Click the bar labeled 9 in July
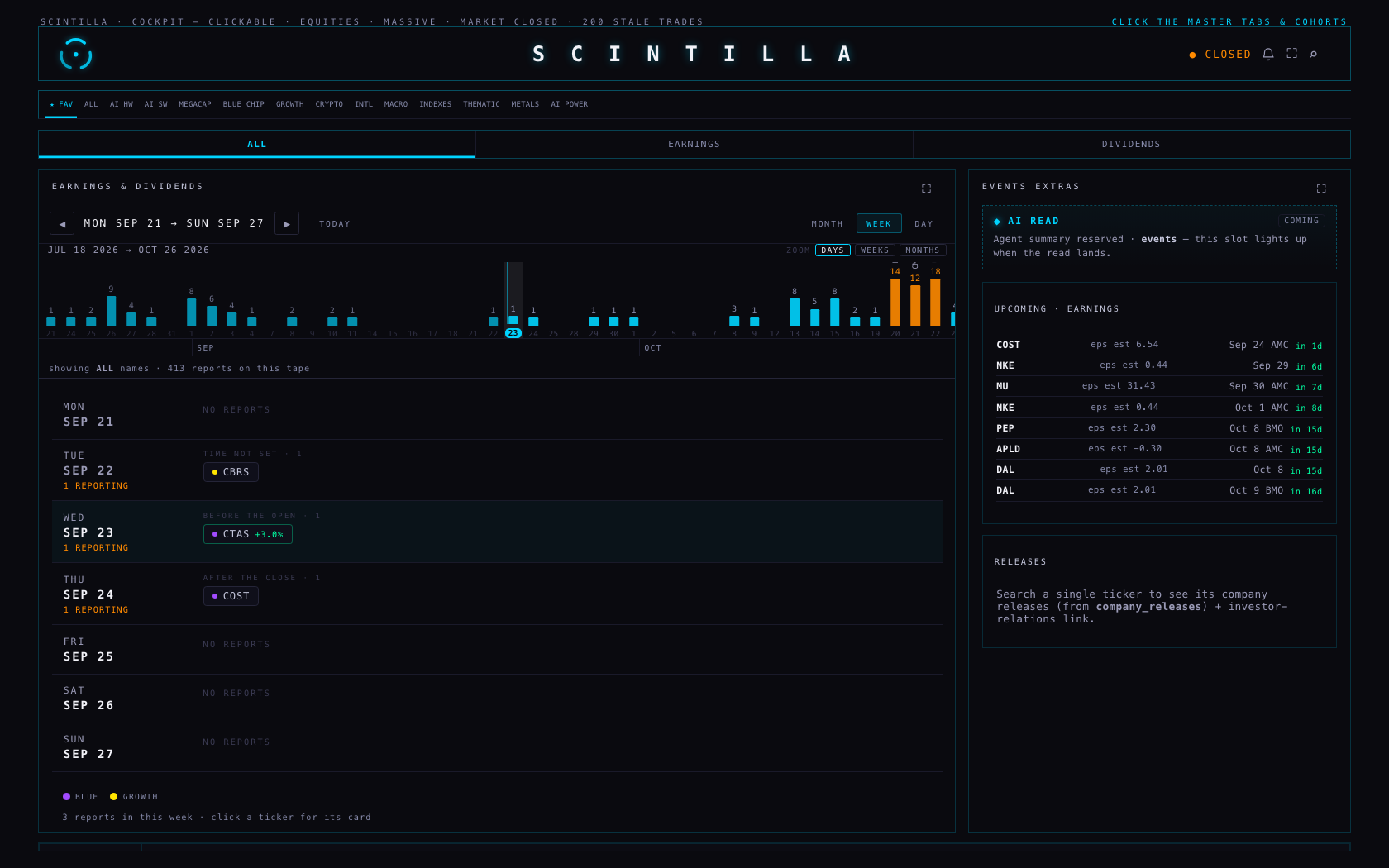Screen dimensions: 1389x868 point(111,311)
